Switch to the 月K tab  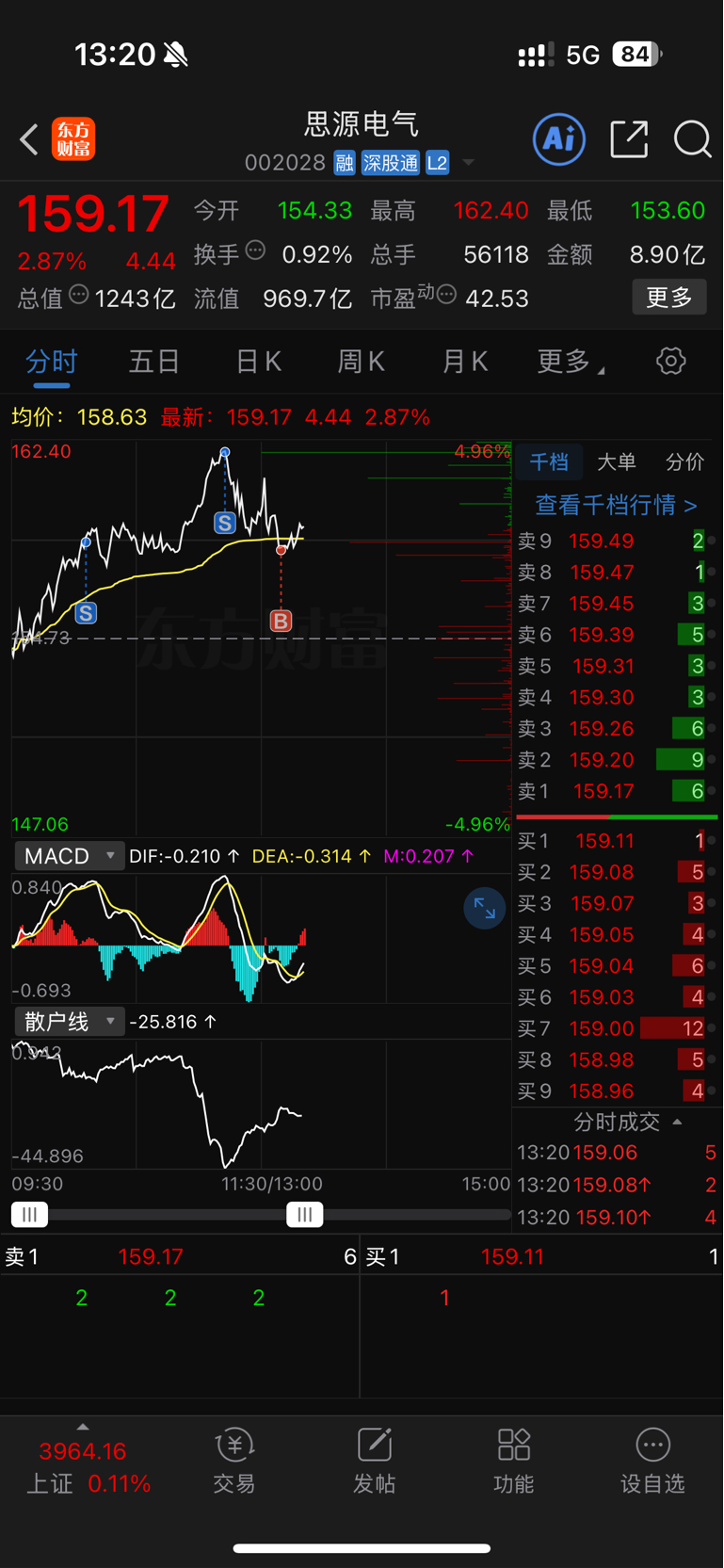[465, 362]
